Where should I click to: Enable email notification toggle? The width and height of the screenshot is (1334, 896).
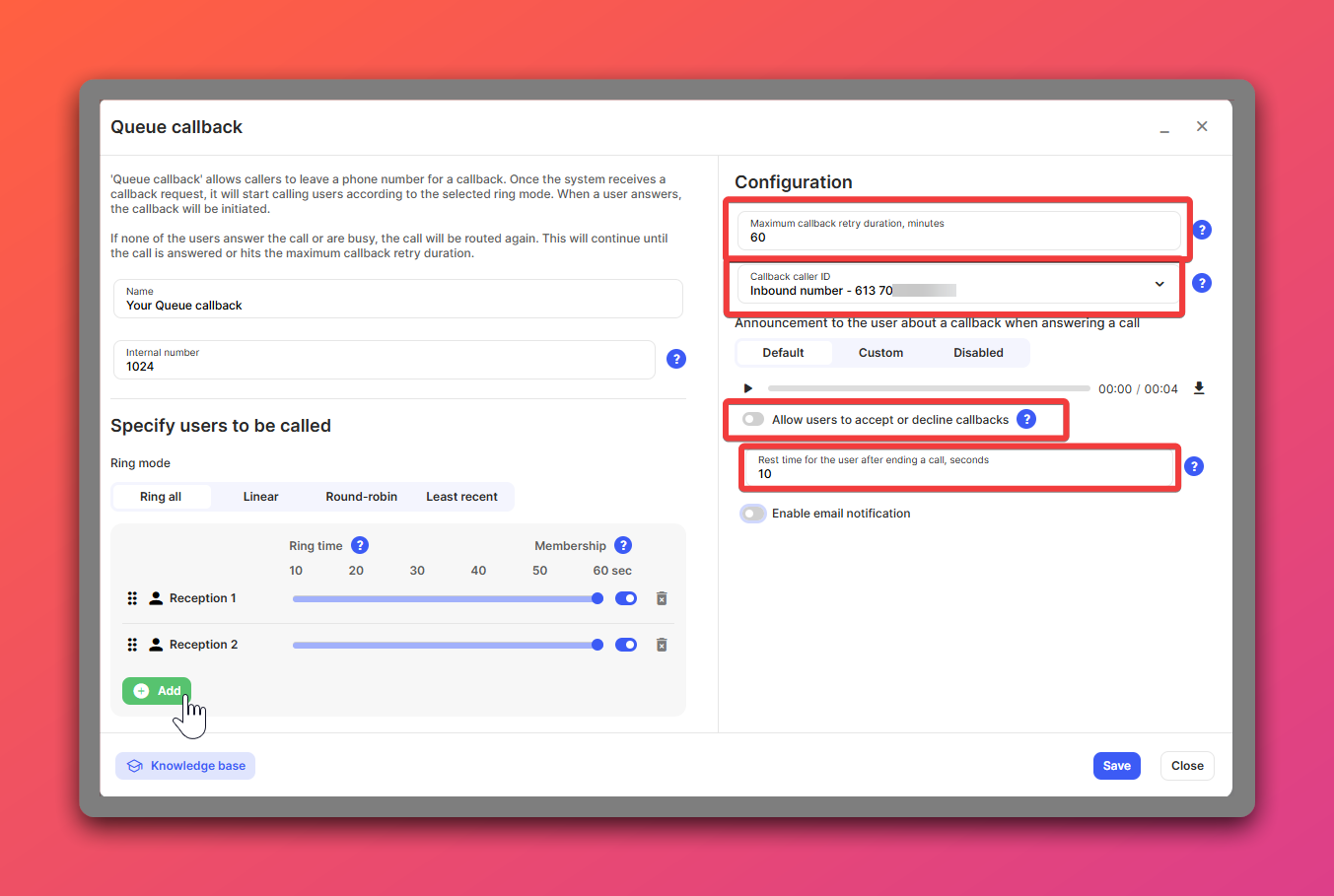pyautogui.click(x=753, y=514)
